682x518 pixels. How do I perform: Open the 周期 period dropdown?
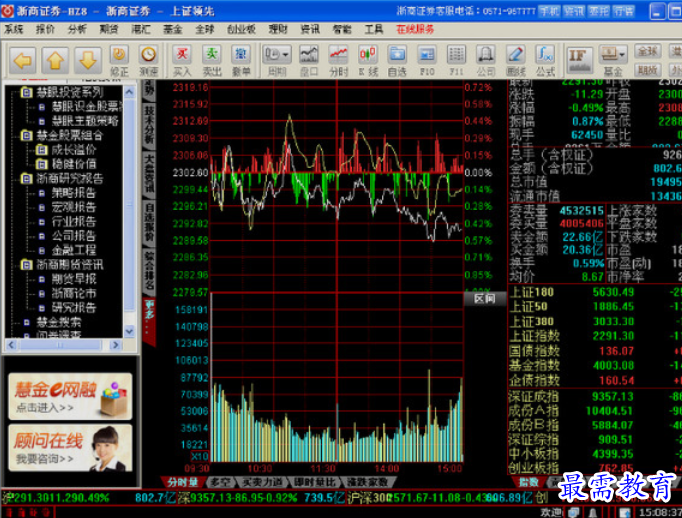tap(277, 60)
